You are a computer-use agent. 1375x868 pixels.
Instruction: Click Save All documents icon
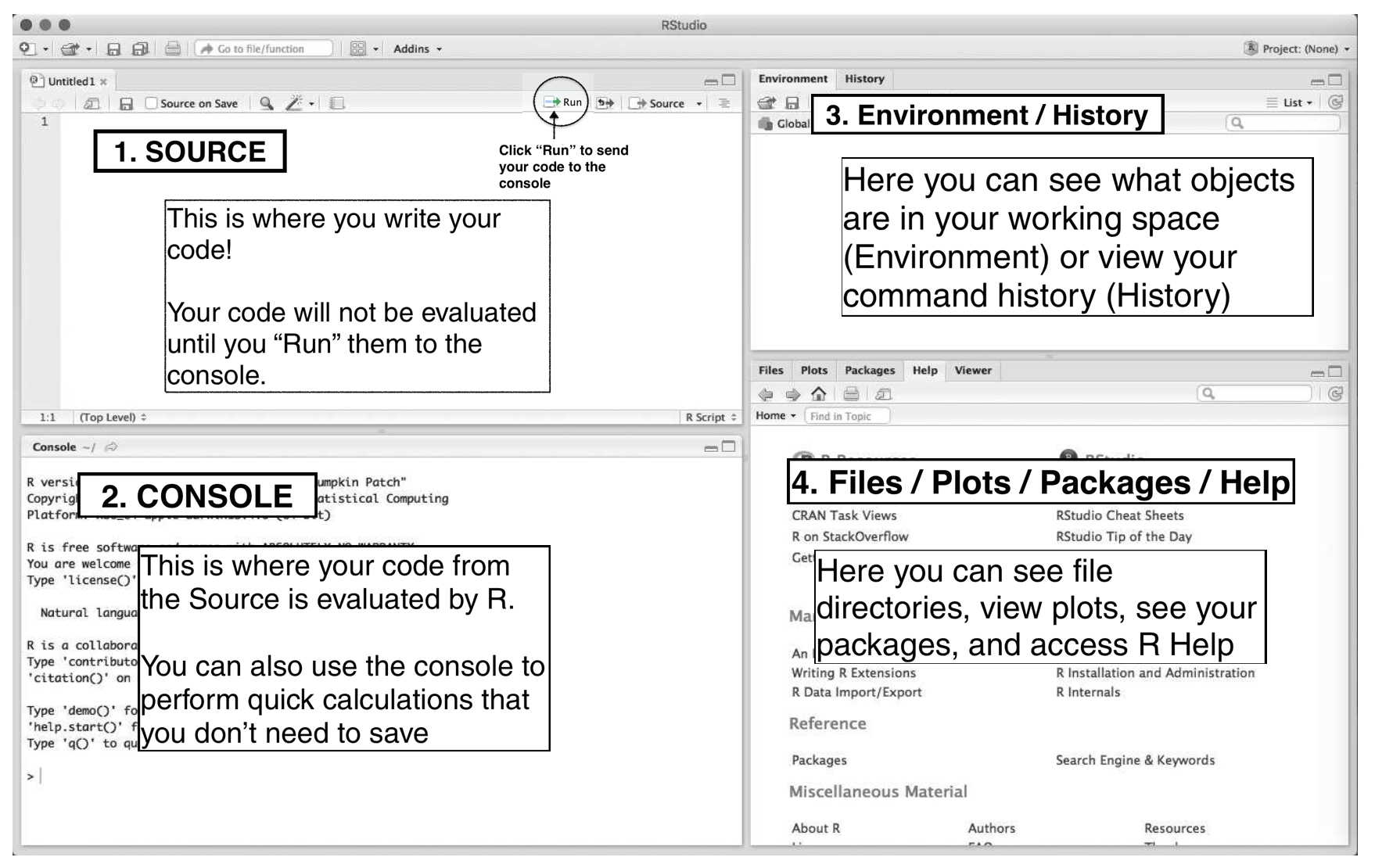pyautogui.click(x=140, y=48)
